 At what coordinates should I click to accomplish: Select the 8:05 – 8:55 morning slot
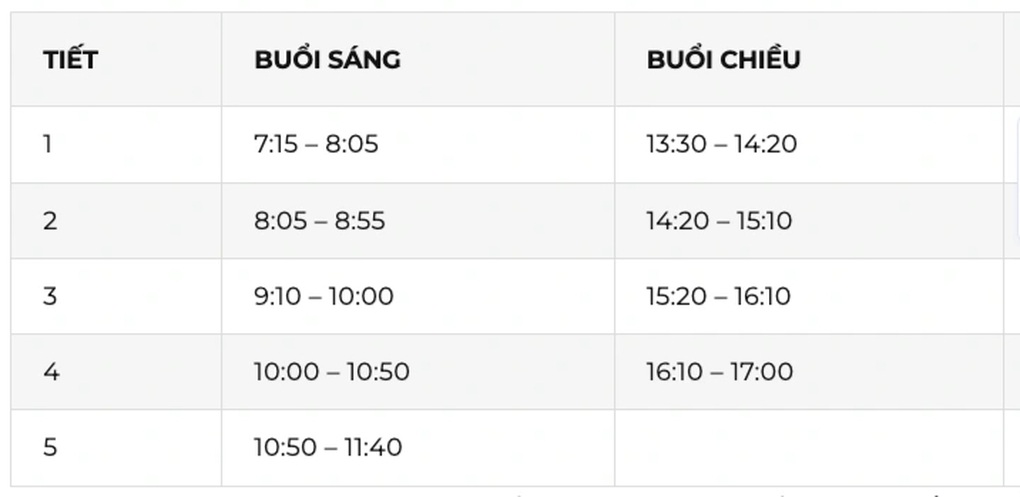click(319, 220)
